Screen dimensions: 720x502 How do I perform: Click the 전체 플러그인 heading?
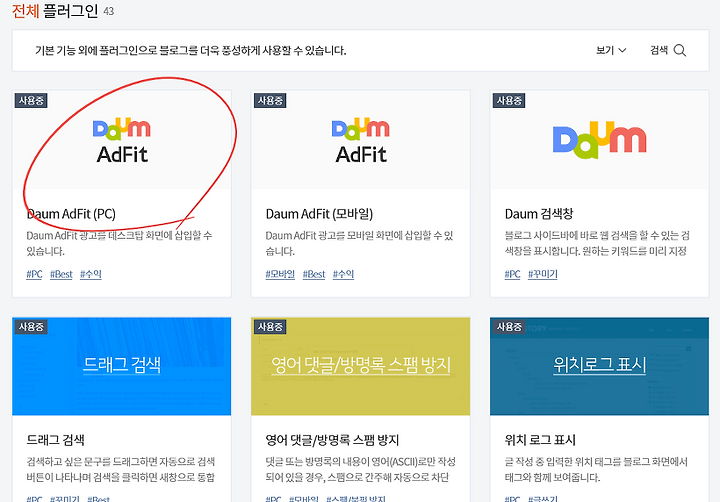(x=55, y=11)
